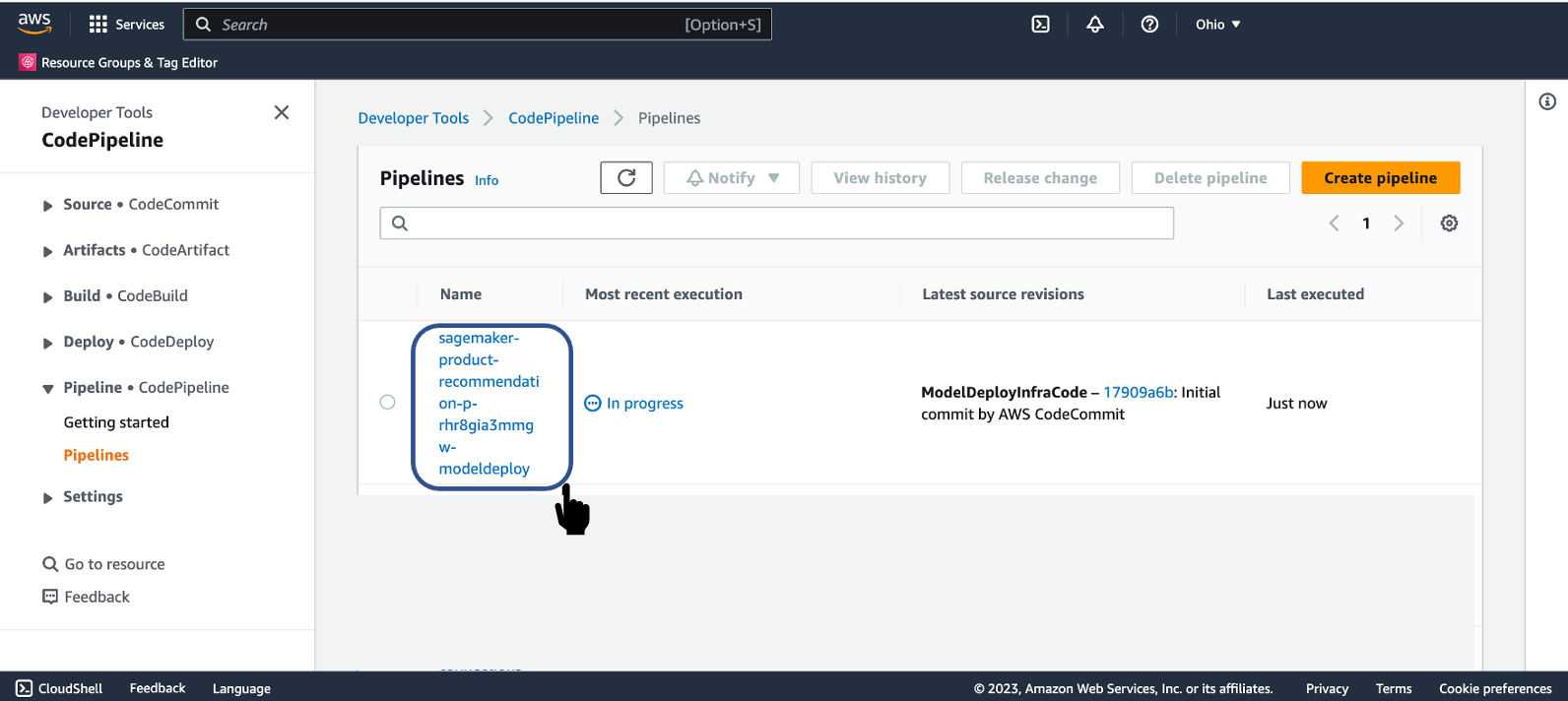The width and height of the screenshot is (1568, 701).
Task: Open table preferences gear icon
Action: coord(1449,223)
